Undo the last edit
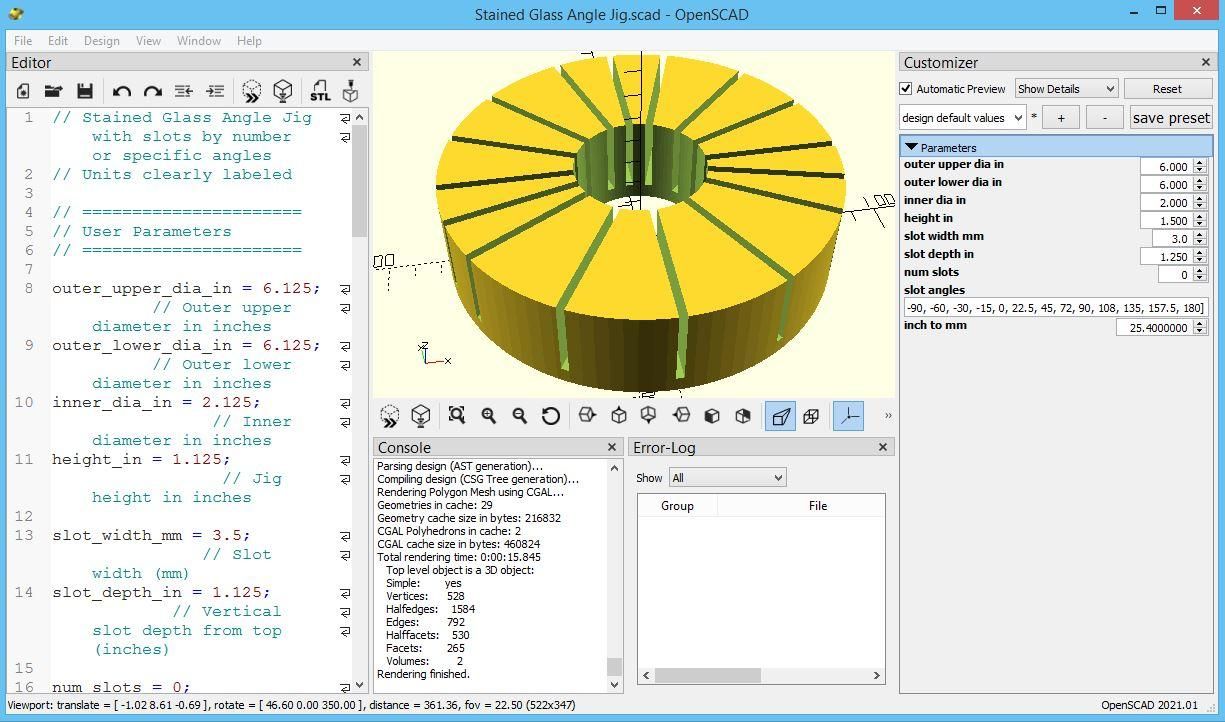The width and height of the screenshot is (1225, 722). [x=122, y=91]
